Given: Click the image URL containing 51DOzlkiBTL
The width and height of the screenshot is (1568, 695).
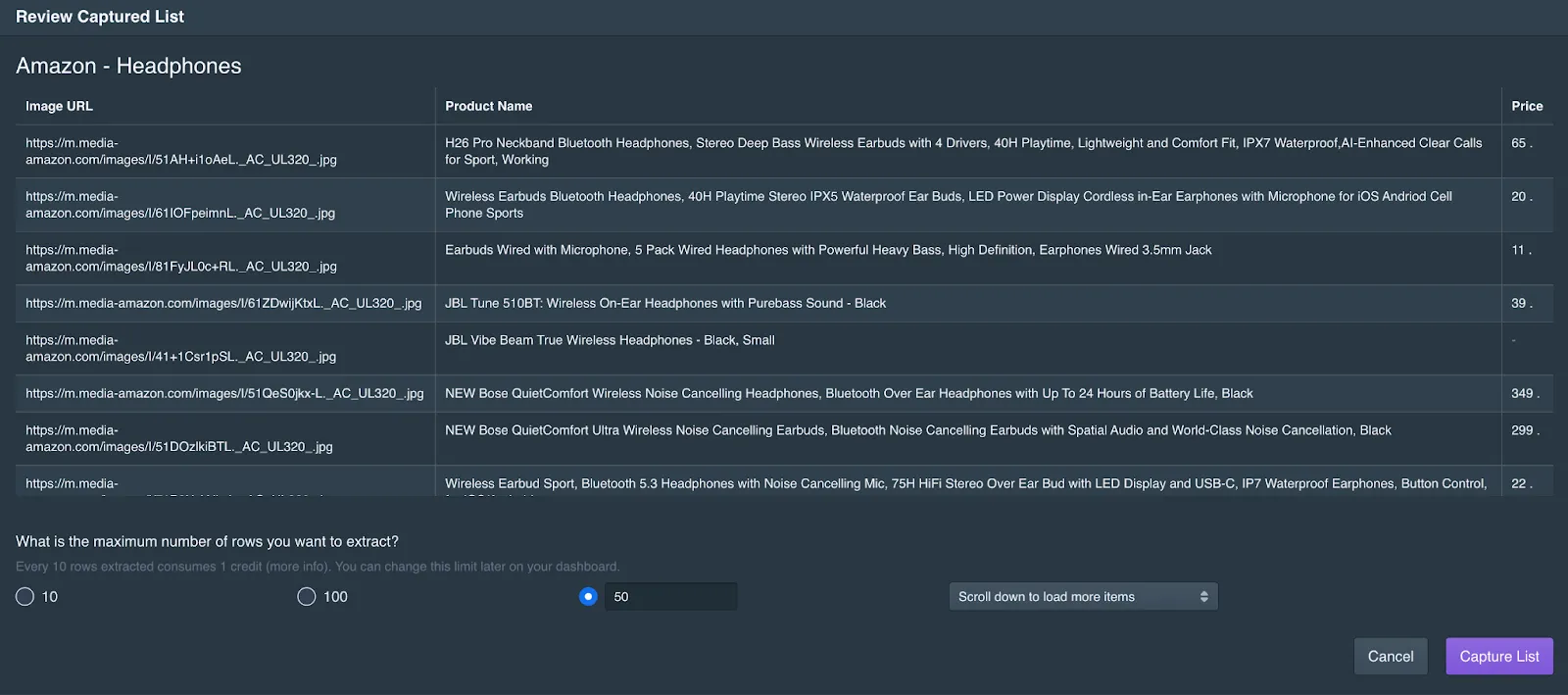Looking at the screenshot, I should (179, 438).
